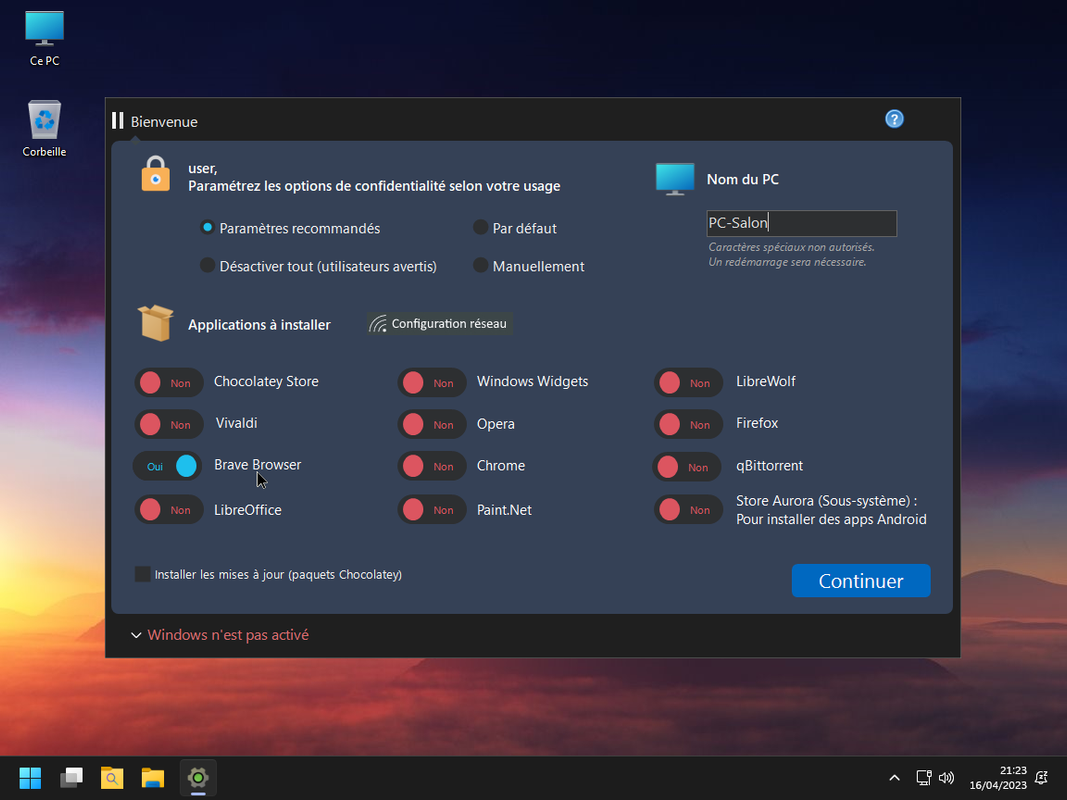Toggle the Store Aurora subsystem switch
This screenshot has width=1067, height=800.
pos(689,510)
